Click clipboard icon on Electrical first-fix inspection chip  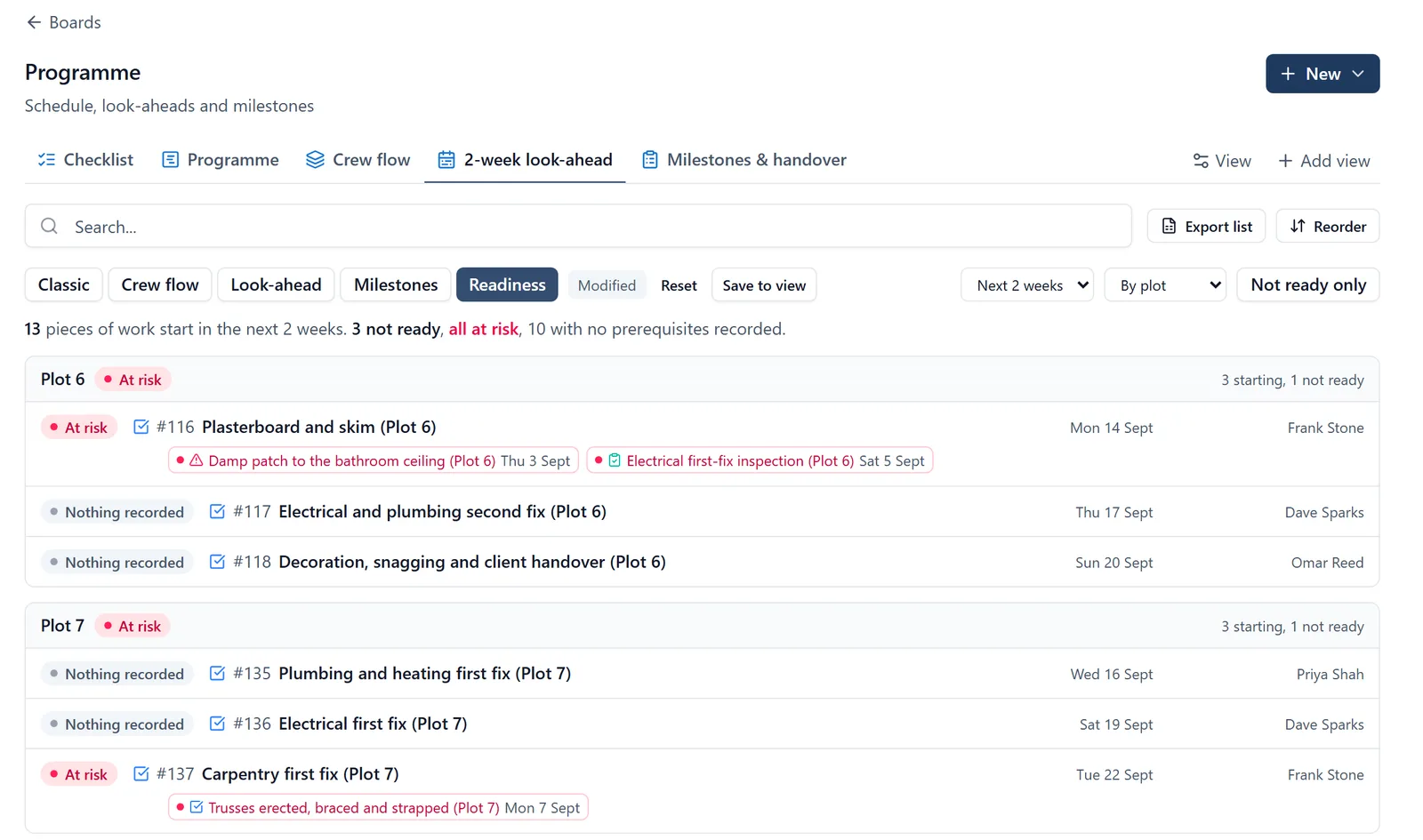point(615,460)
